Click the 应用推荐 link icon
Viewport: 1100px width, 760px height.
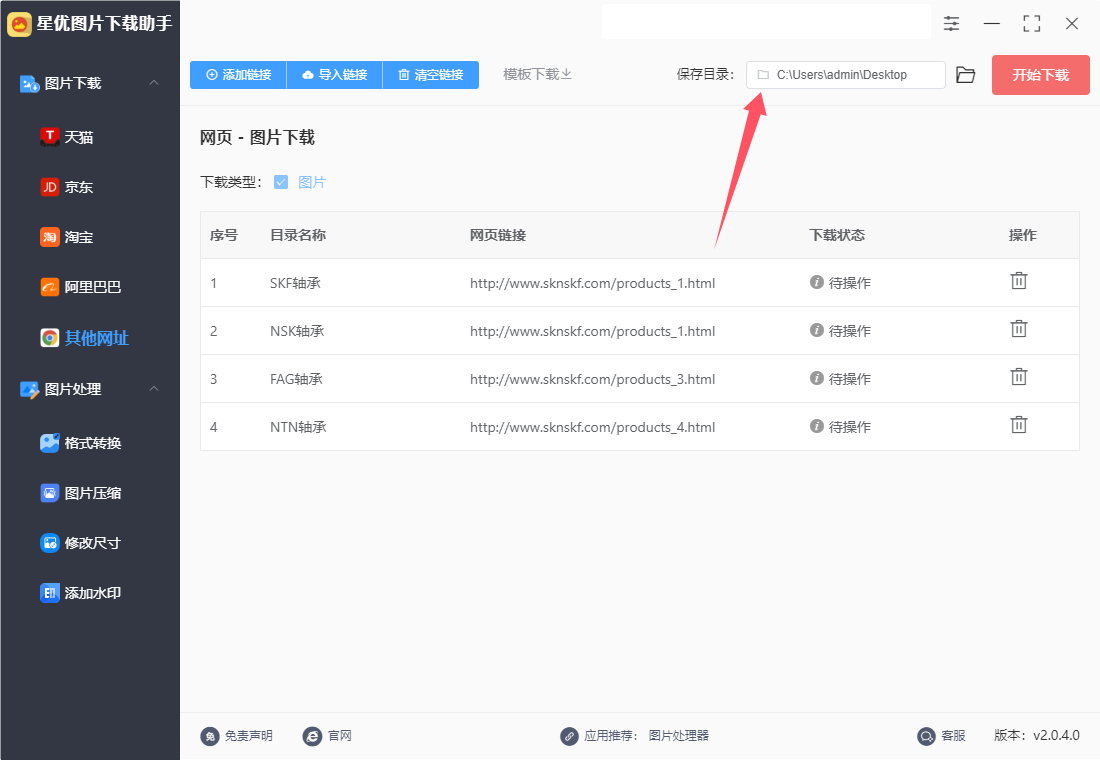coord(569,736)
